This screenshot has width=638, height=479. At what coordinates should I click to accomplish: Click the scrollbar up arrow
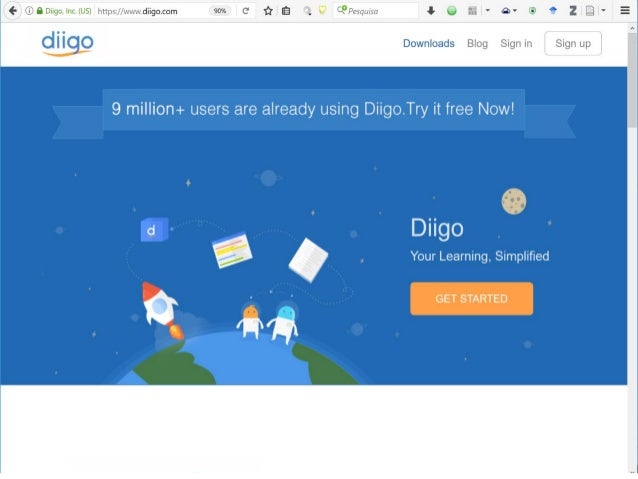(x=632, y=28)
